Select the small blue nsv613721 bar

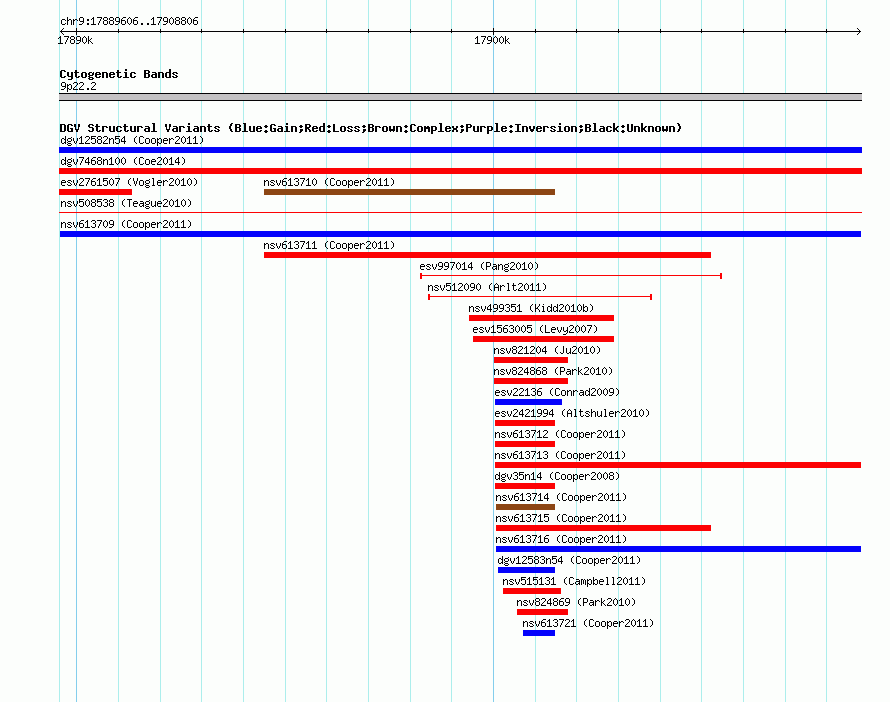coord(539,633)
